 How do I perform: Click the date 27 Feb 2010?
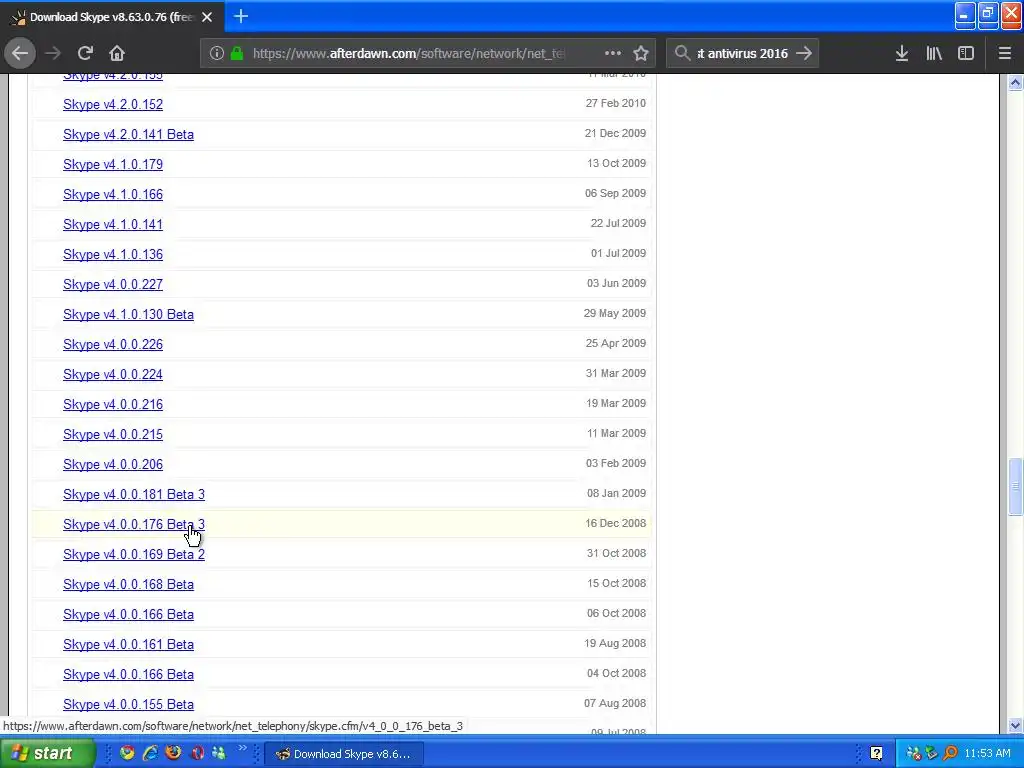(x=616, y=103)
